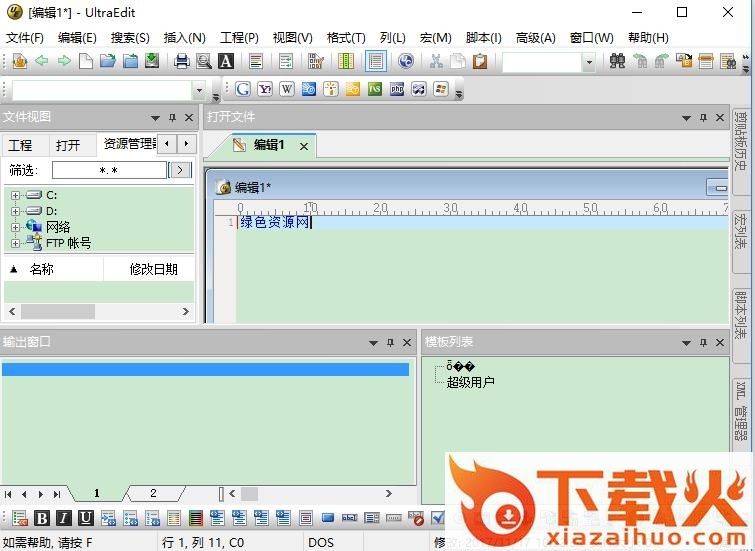Viewport: 755px width, 551px height.
Task: Click the green back arrow toolbar icon
Action: pos(42,61)
